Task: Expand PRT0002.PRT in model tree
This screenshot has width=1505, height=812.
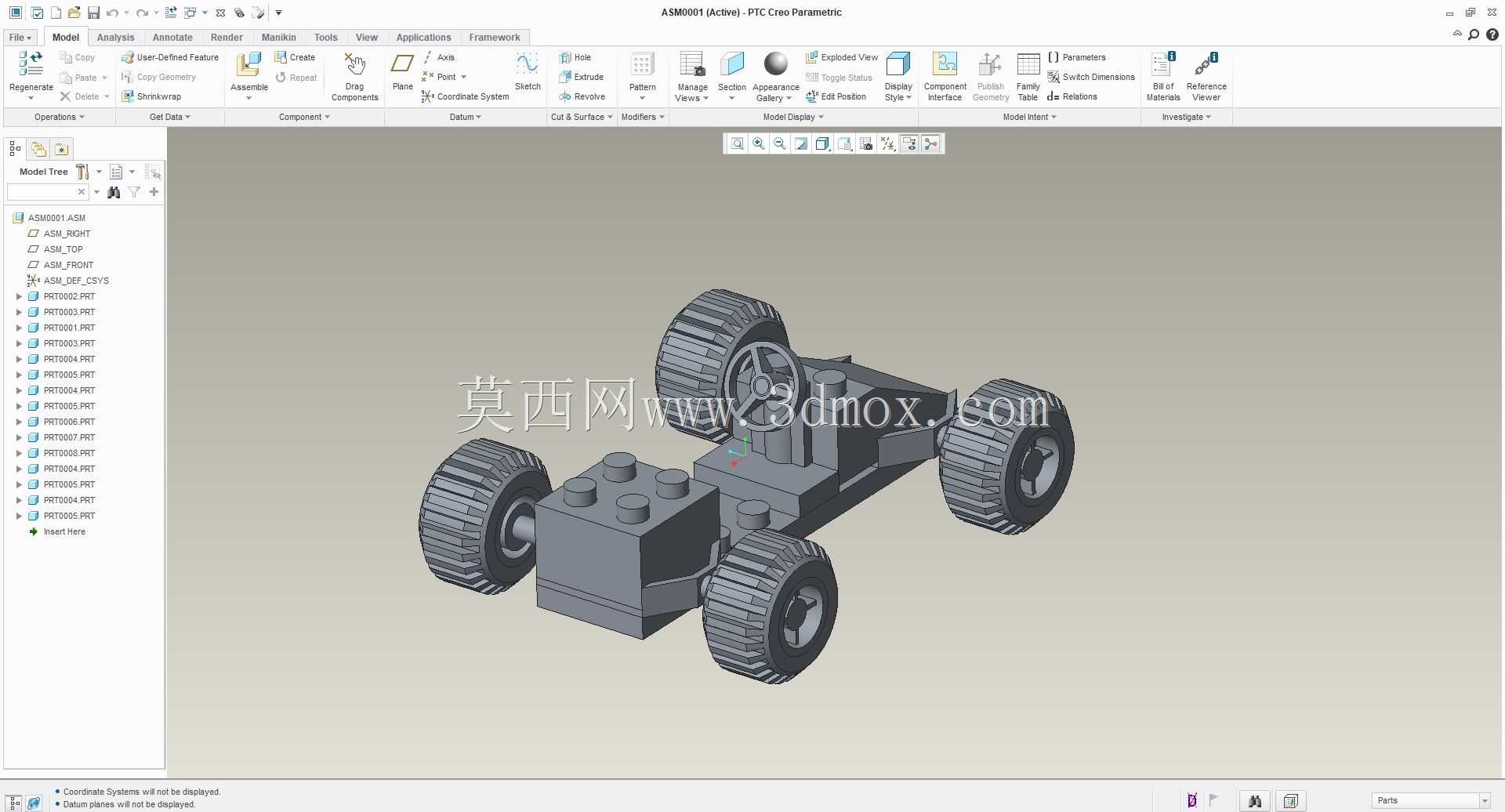Action: (x=19, y=296)
